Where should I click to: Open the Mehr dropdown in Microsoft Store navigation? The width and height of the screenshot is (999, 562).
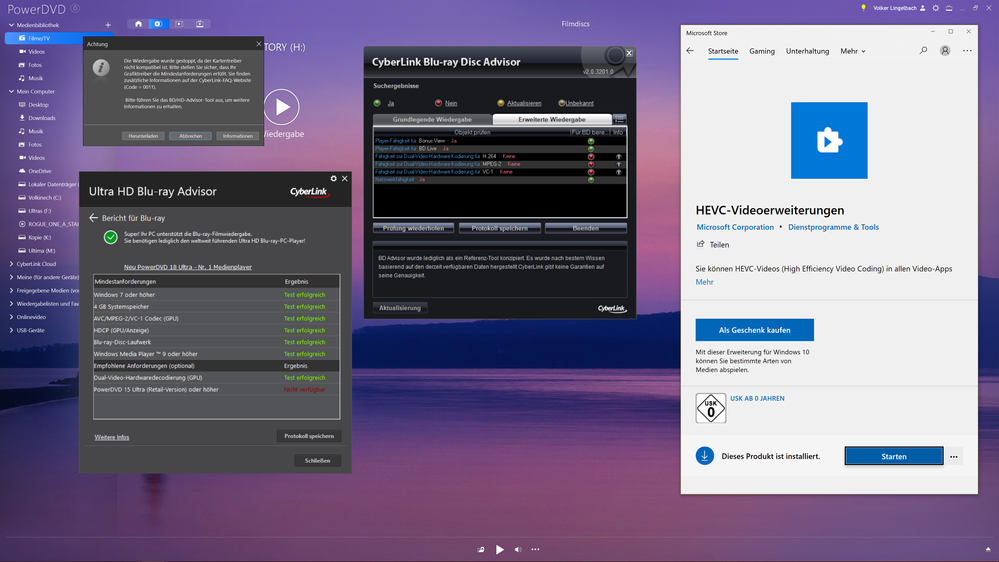click(852, 51)
